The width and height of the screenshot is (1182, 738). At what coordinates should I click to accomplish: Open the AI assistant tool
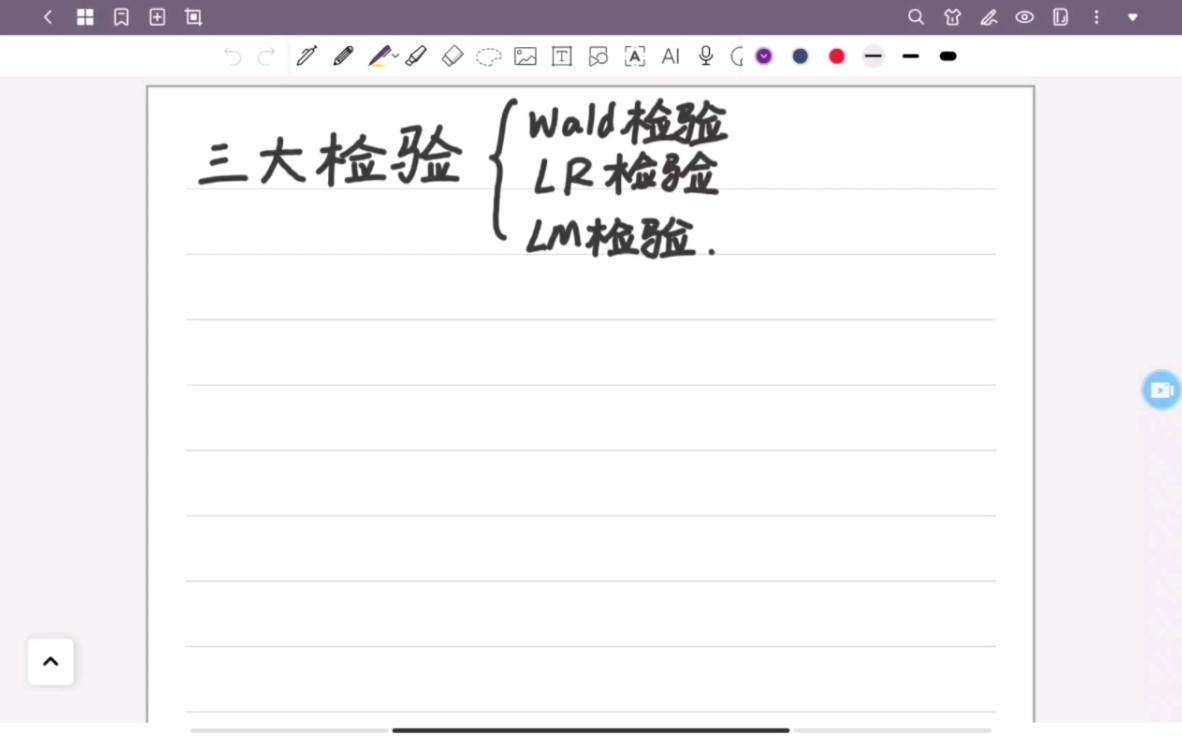coord(670,56)
